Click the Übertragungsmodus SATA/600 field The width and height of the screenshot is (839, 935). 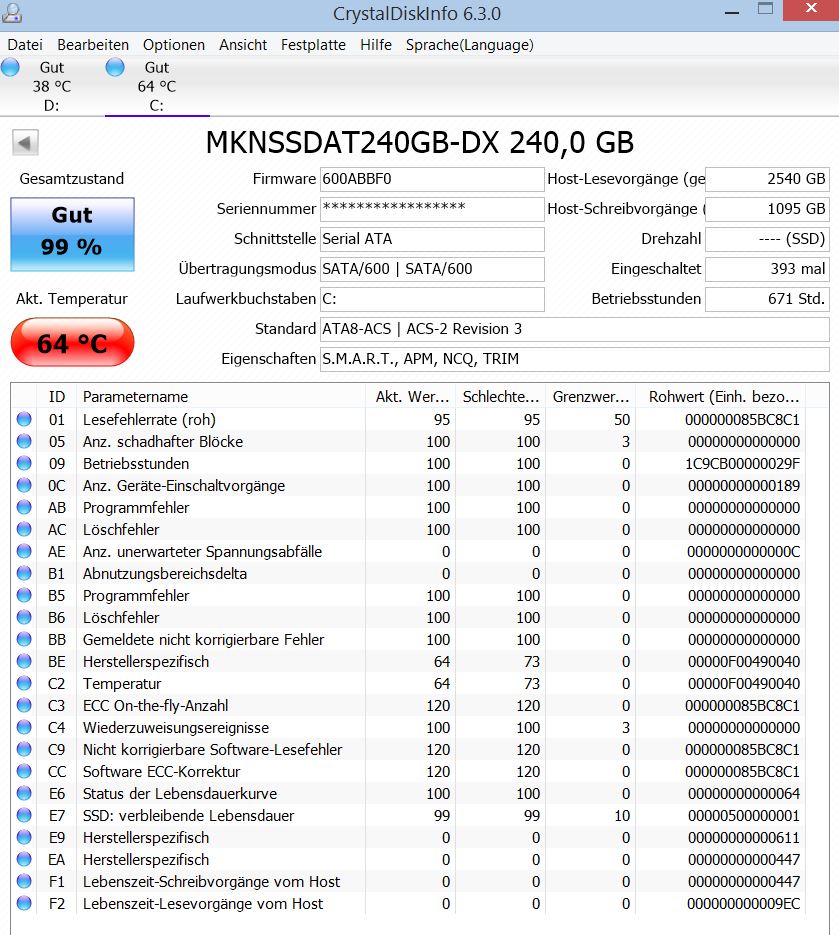(x=432, y=269)
